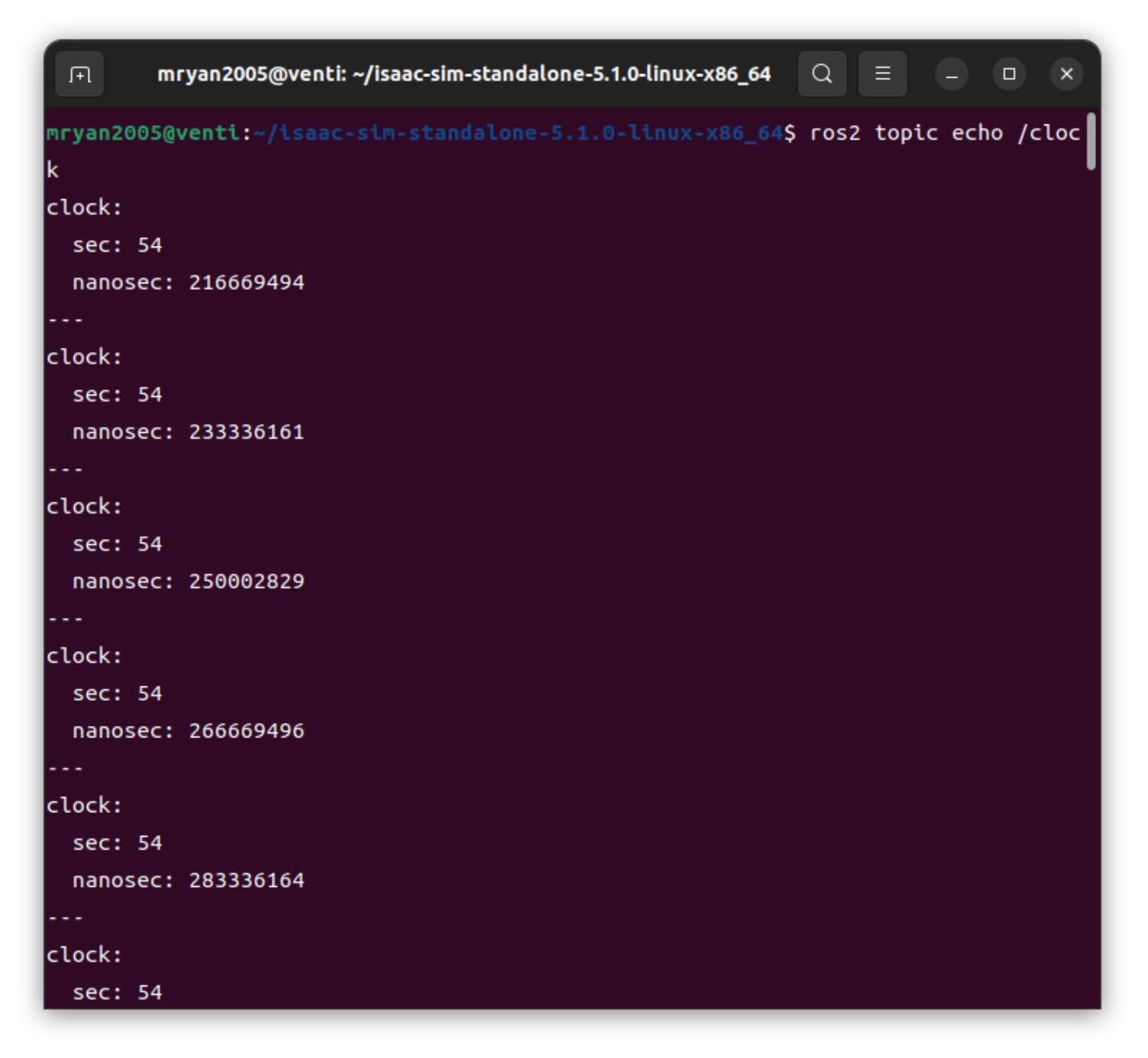Image resolution: width=1148 pixels, height=1058 pixels.
Task: Click nanosec value 233336161
Action: point(246,432)
